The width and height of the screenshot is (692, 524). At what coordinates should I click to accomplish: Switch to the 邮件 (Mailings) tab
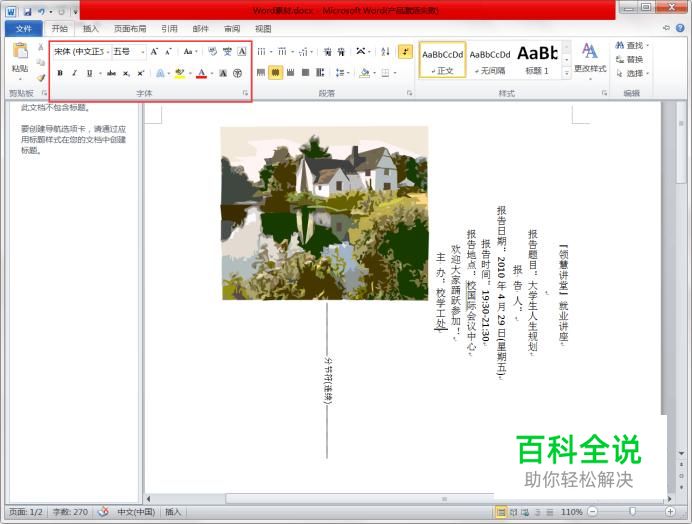point(200,29)
